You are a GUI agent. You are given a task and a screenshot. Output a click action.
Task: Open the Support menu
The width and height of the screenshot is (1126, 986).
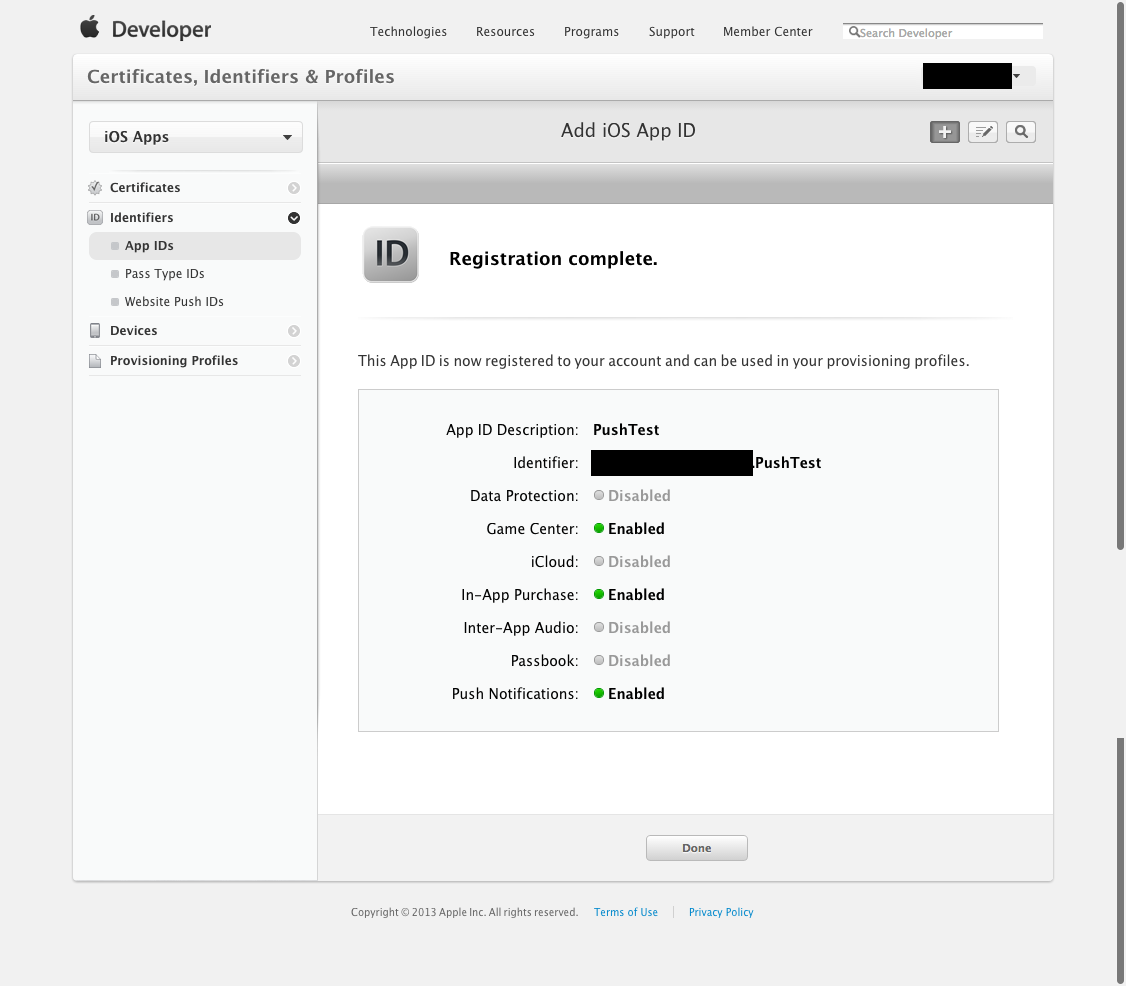671,32
